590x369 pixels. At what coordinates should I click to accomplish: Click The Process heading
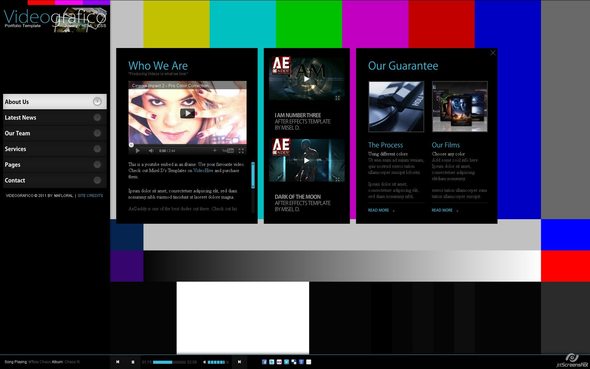[x=385, y=145]
